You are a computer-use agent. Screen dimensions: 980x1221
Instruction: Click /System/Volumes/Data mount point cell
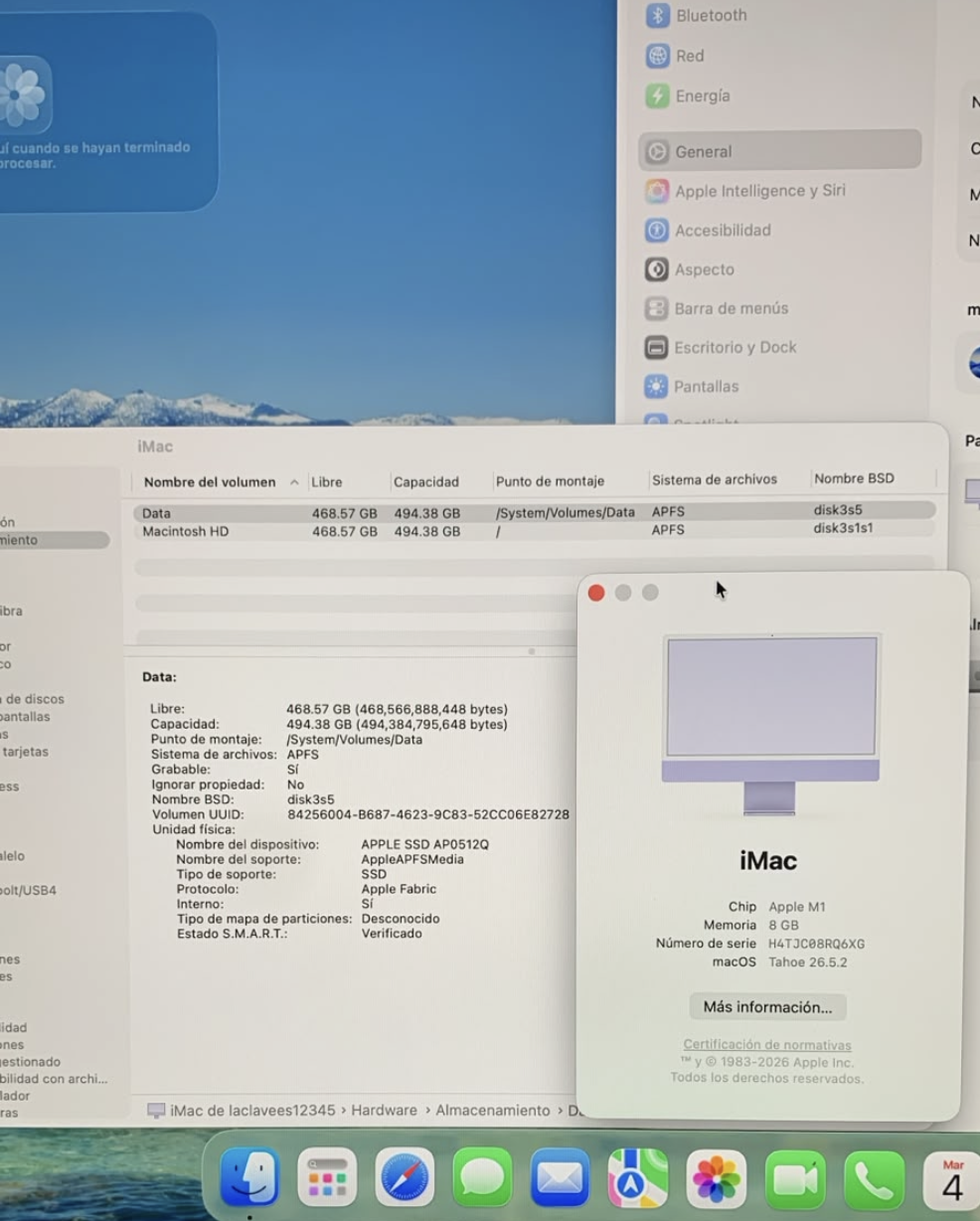(x=565, y=513)
